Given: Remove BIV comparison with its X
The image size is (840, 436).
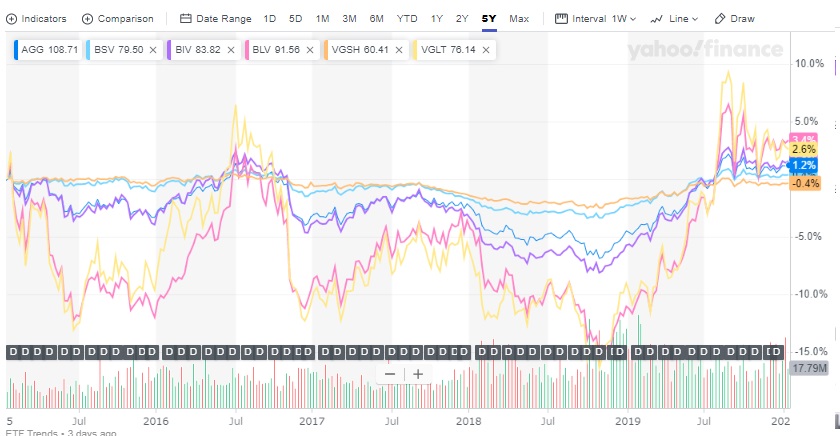Looking at the screenshot, I should 231,50.
